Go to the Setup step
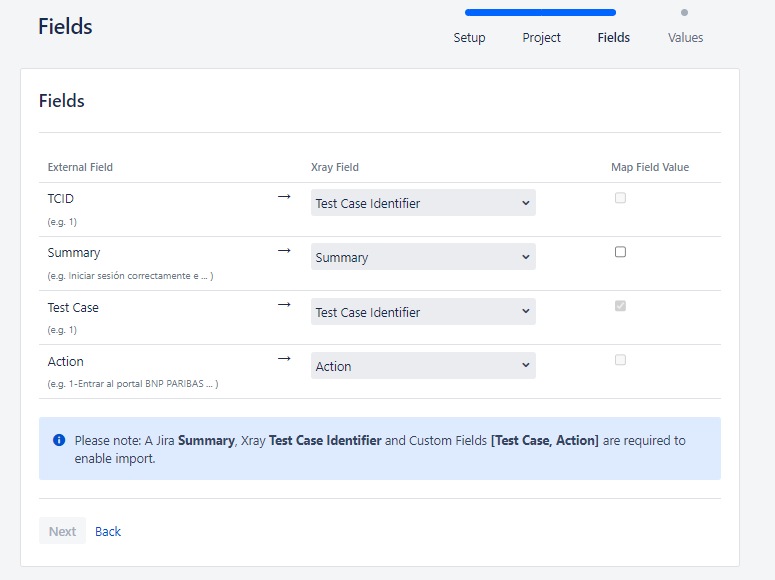775x580 pixels. 469,38
